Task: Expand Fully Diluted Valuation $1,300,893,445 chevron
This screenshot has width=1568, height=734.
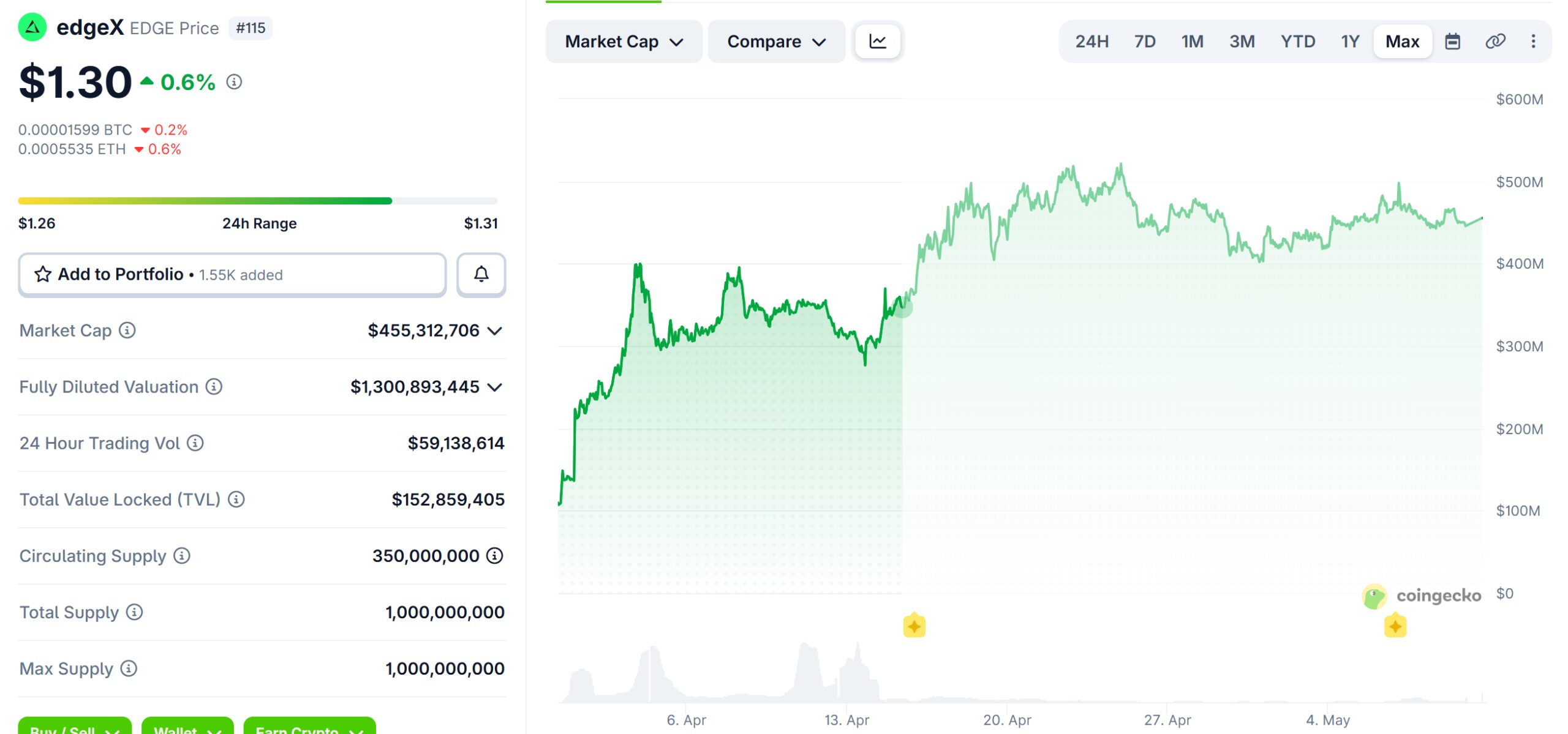Action: tap(495, 388)
